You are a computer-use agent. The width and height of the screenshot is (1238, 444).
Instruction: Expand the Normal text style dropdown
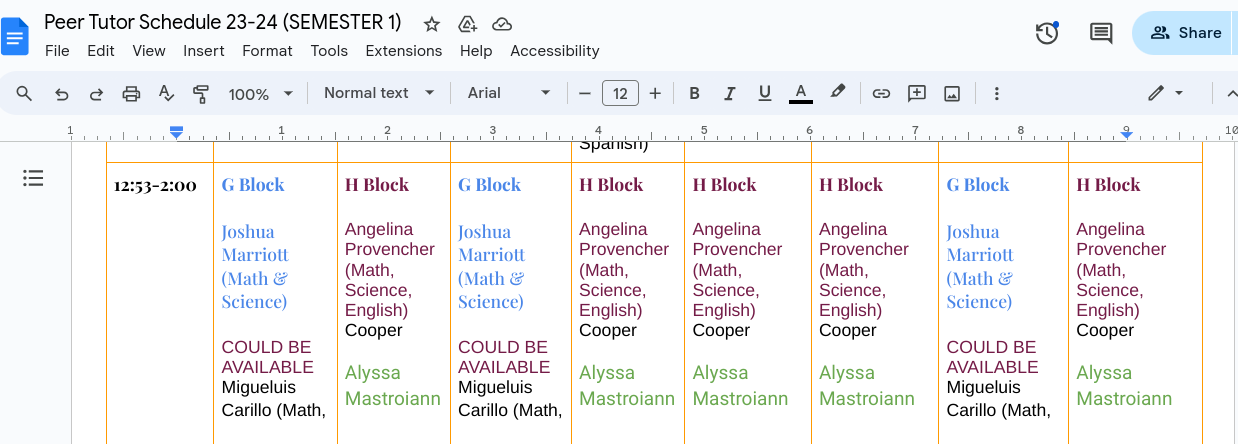coord(379,93)
